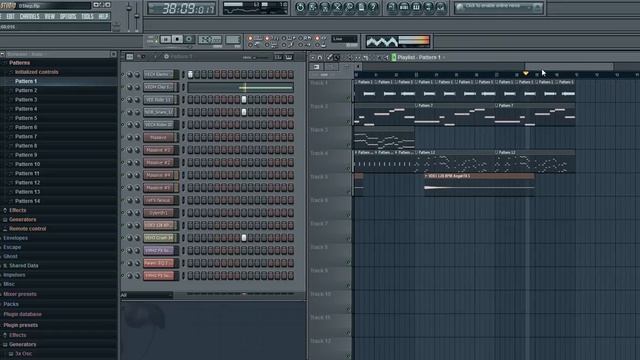Open the Line snap selector dropdown
The height and width of the screenshot is (360, 640).
click(344, 39)
